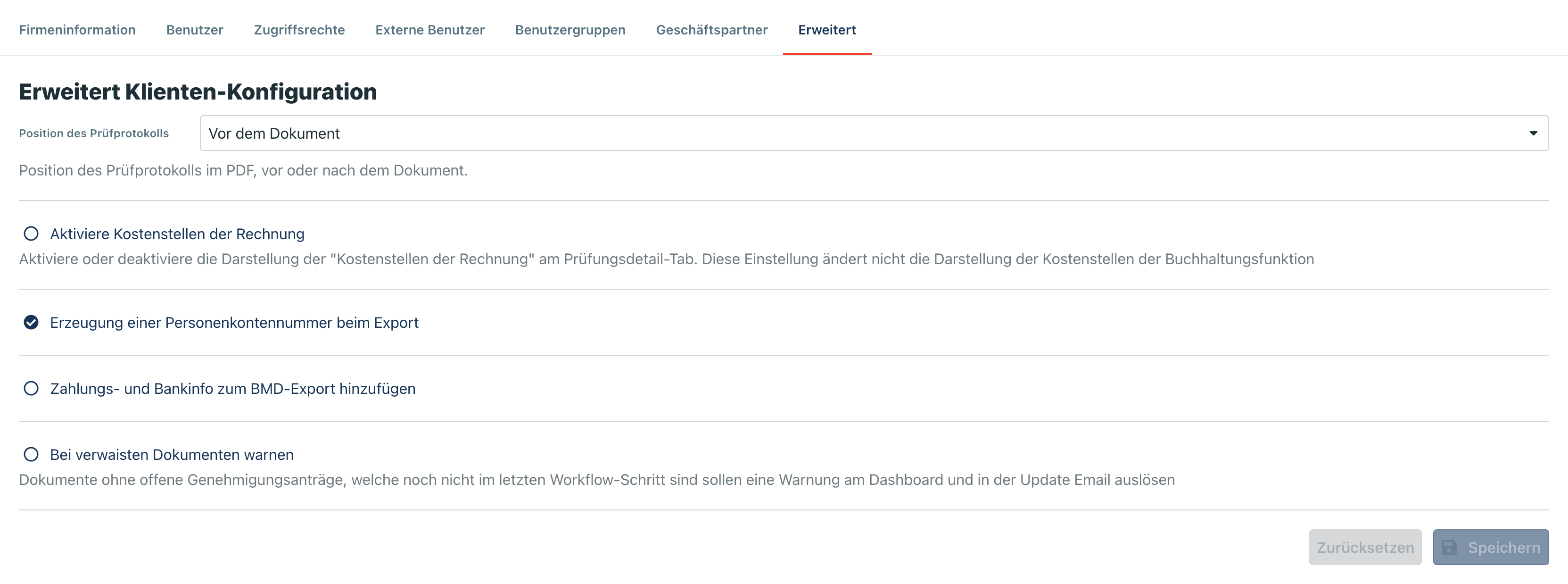Click 'Erzeugung einer Personenkontennummer beim Export' label
Viewport: 1568px width, 584px height.
(234, 323)
